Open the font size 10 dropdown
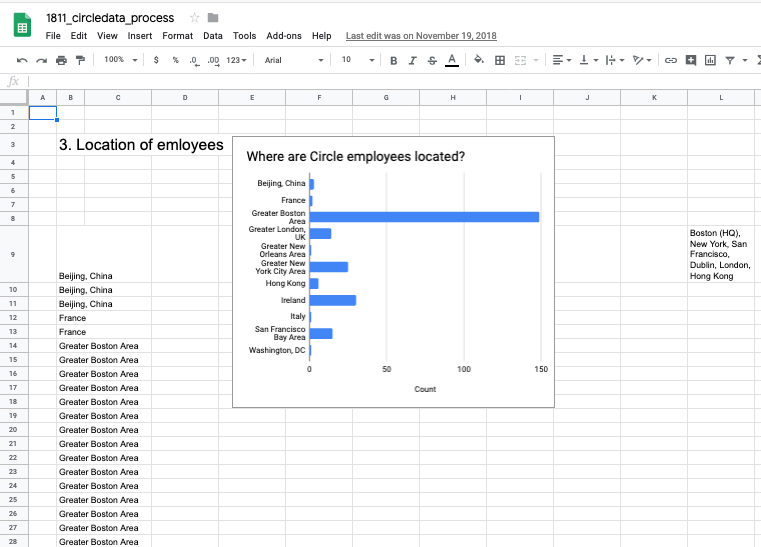The image size is (761, 547). [x=358, y=60]
